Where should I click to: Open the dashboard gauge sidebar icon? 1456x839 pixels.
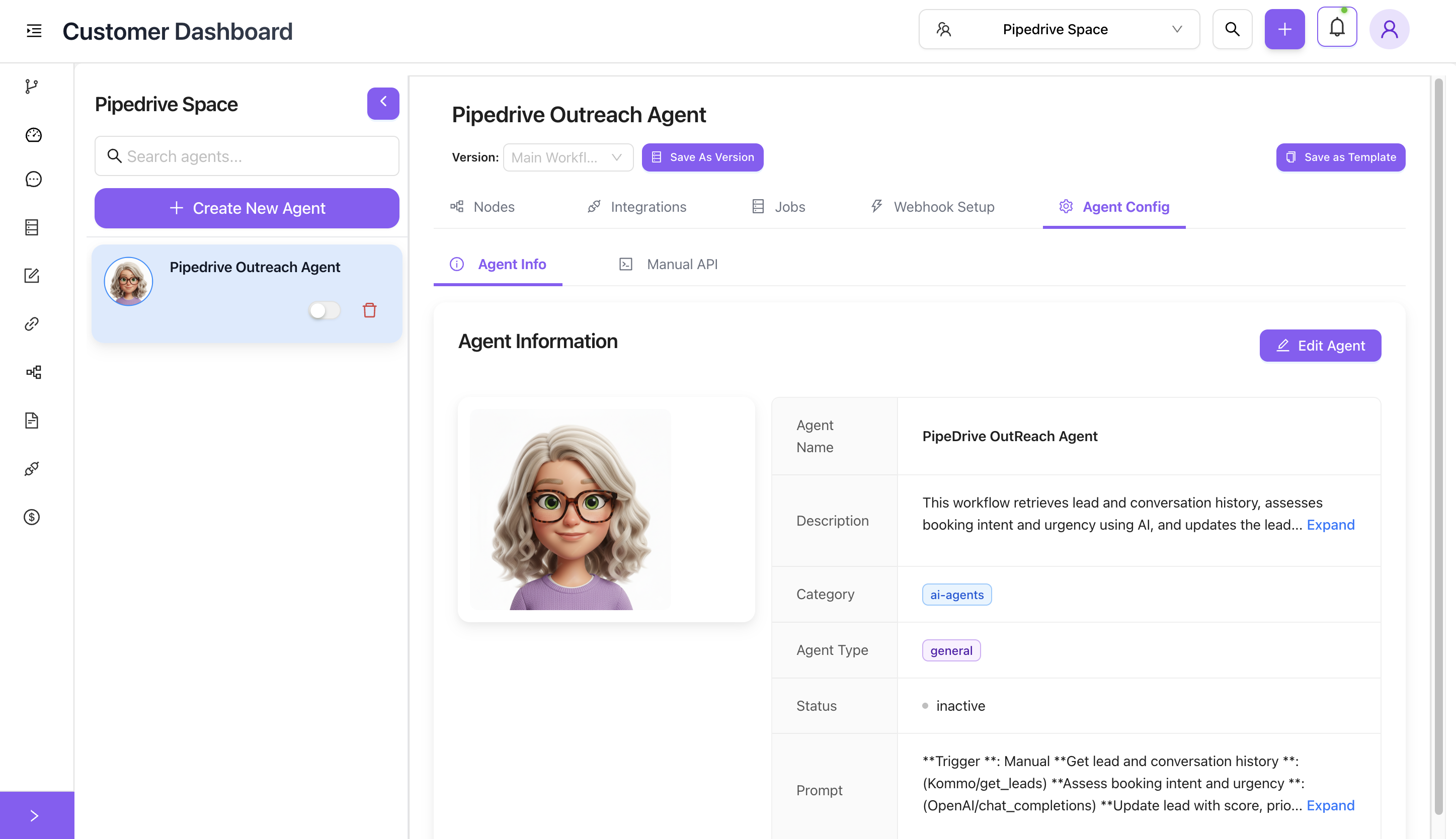point(33,135)
